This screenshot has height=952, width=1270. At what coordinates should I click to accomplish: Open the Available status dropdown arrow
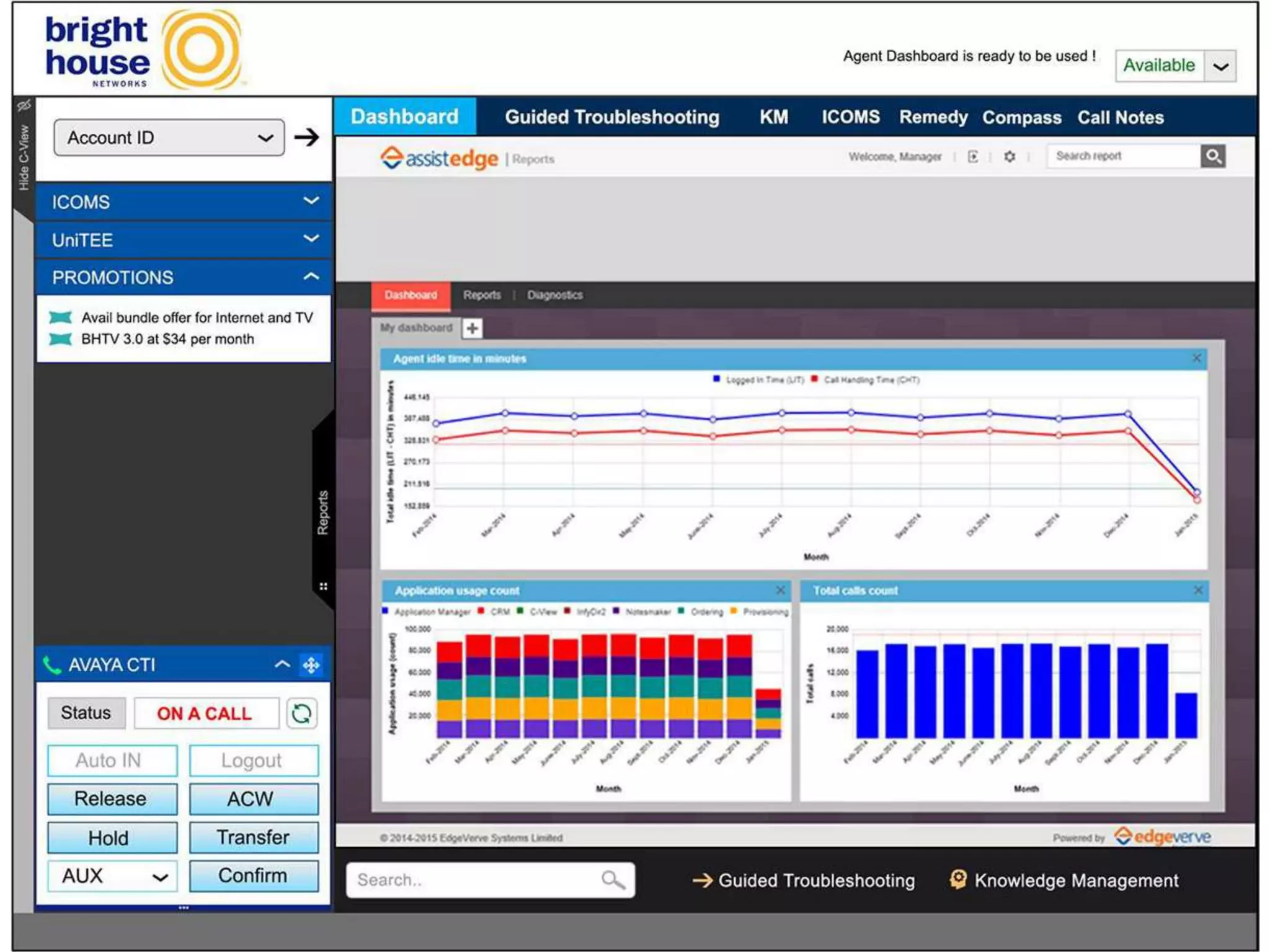[x=1220, y=66]
